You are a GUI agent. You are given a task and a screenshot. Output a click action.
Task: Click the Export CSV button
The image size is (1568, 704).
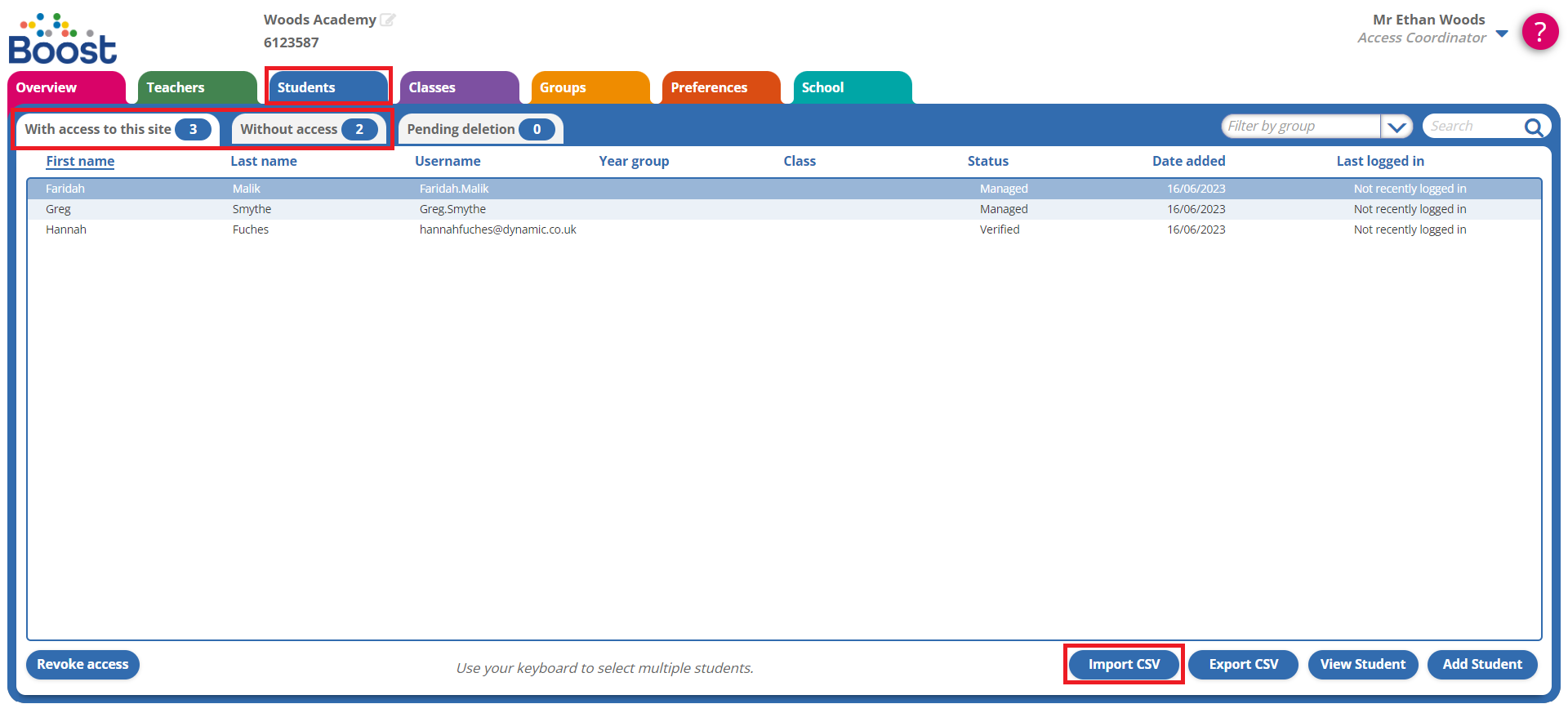[1242, 664]
